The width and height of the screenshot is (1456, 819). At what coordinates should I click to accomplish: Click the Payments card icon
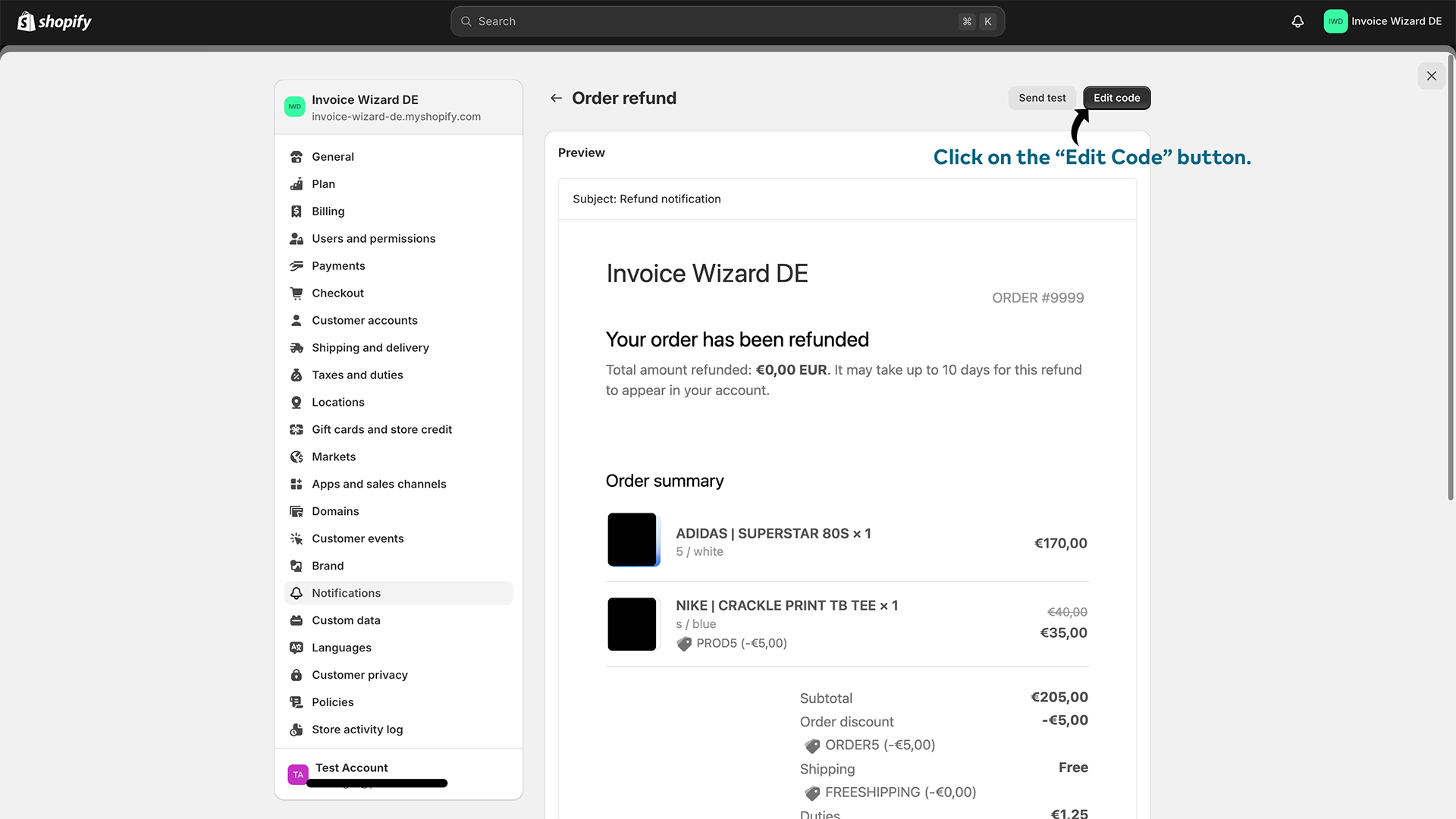297,266
